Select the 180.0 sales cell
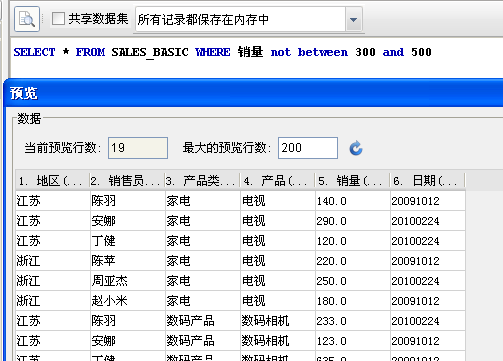 353,301
